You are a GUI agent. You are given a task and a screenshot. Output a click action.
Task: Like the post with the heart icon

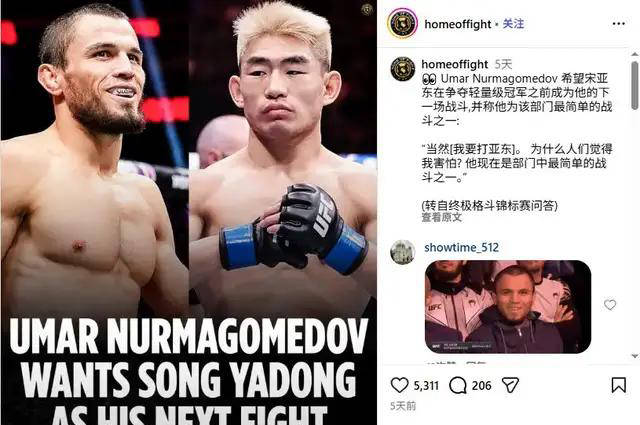(399, 385)
